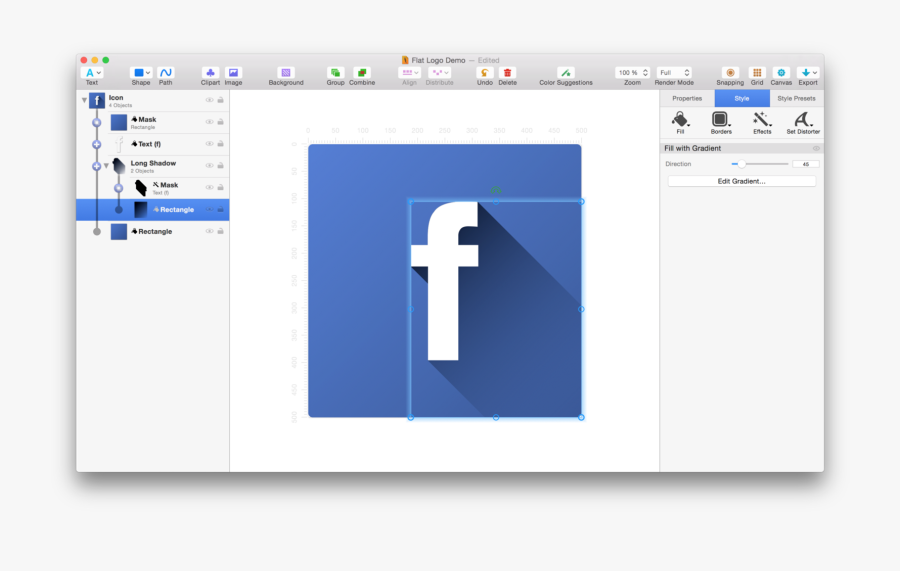This screenshot has width=900, height=571.
Task: Toggle visibility of top Mask Rectangle layer
Action: point(210,122)
